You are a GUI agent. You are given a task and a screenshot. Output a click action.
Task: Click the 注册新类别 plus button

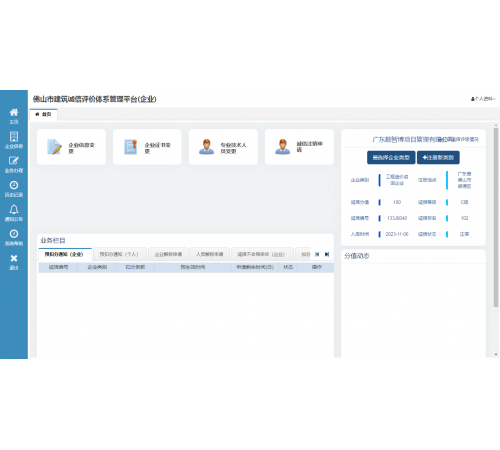coord(438,158)
